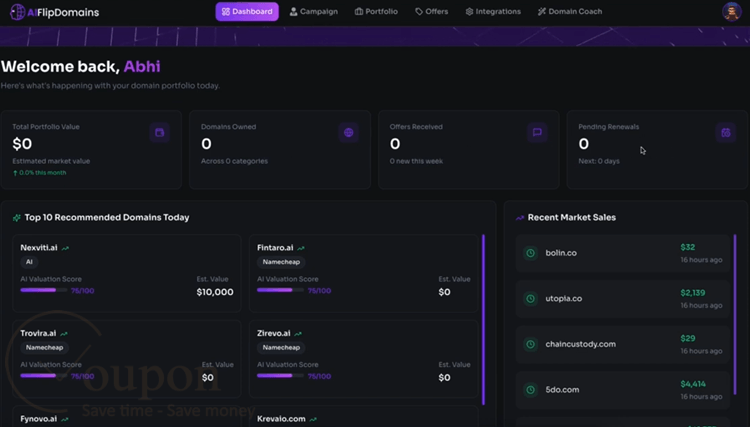This screenshot has width=750, height=427.
Task: Click the Pending Renewals label
Action: click(x=608, y=127)
